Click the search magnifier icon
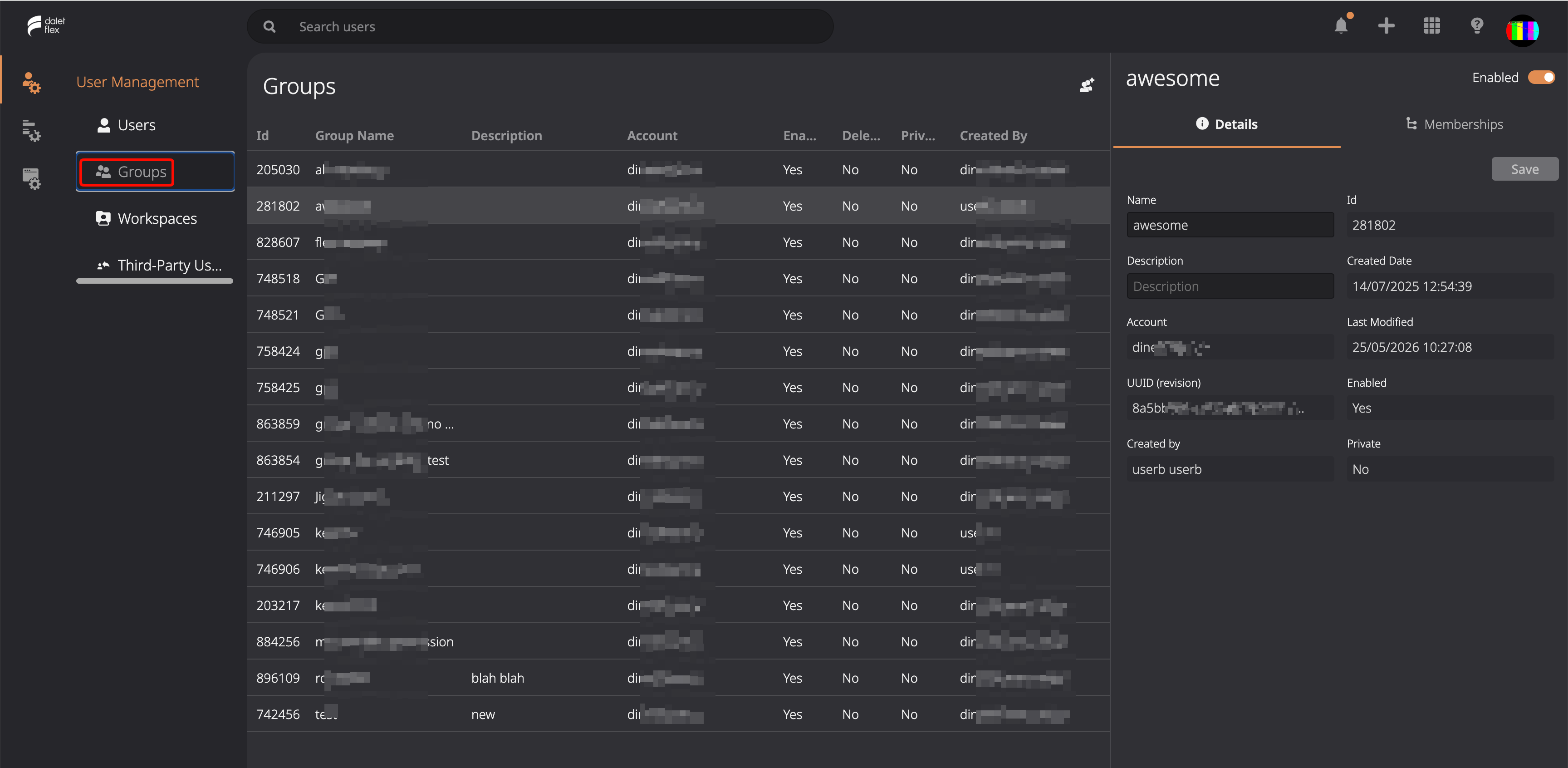 (269, 27)
